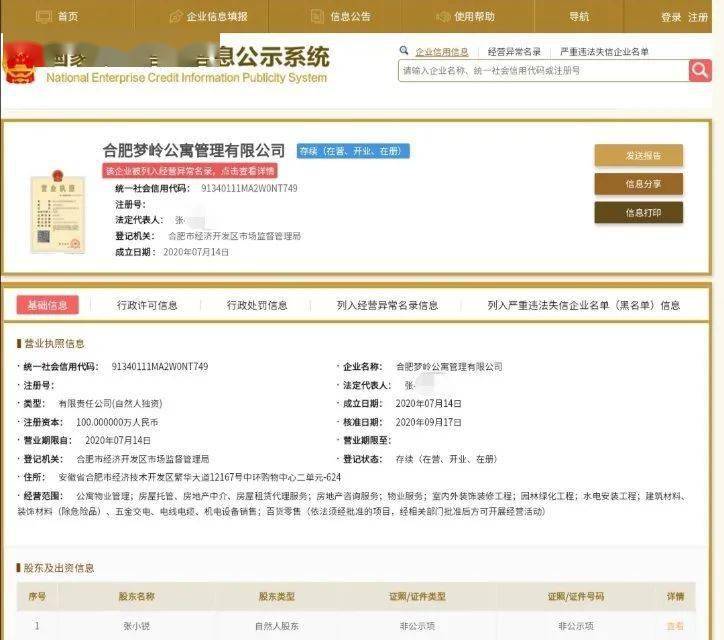Viewport: 724px width, 640px height.
Task: Focus the enterprise name search input field
Action: (x=543, y=71)
